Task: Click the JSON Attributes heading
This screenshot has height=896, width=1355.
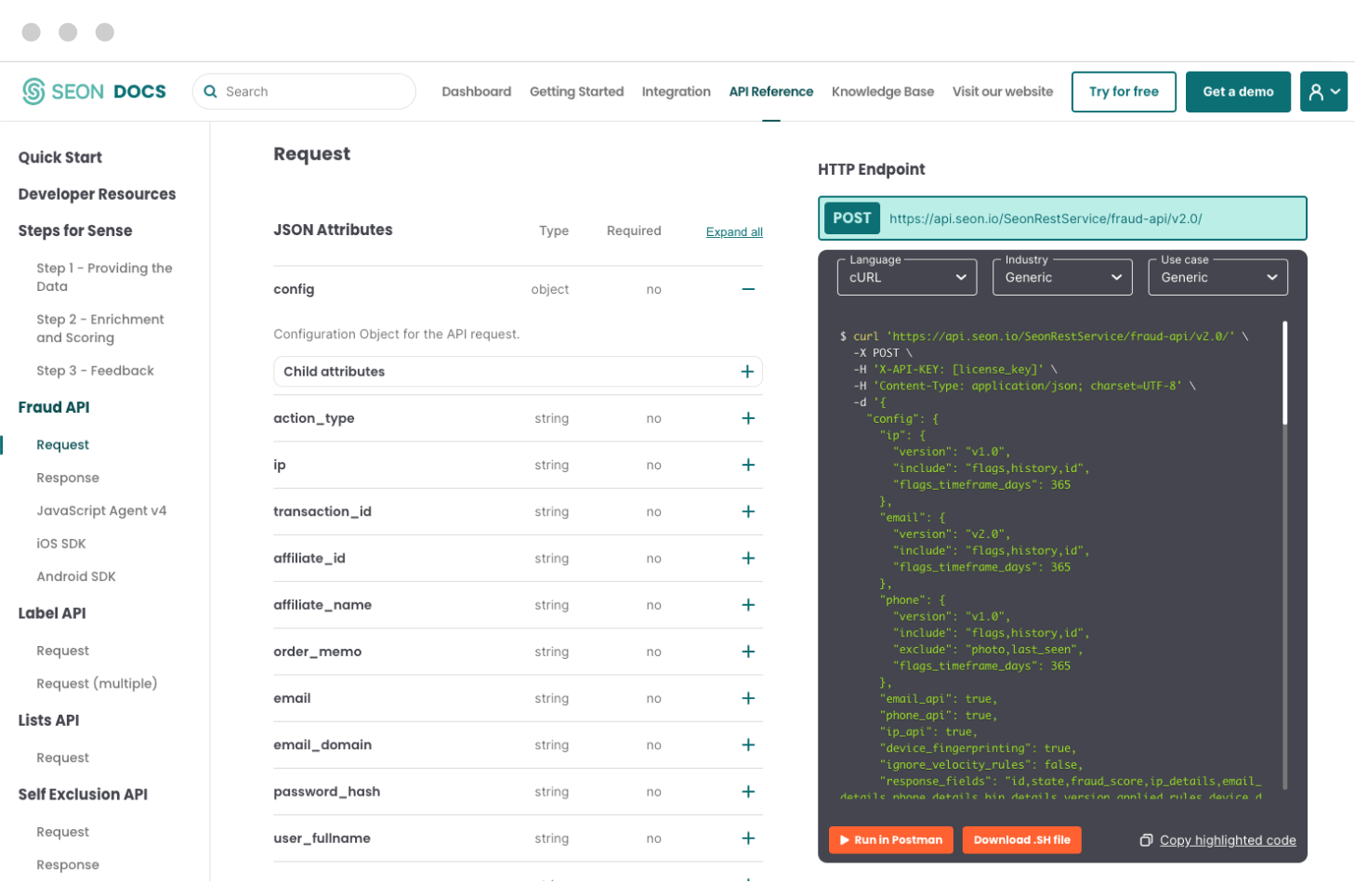Action: coord(333,230)
